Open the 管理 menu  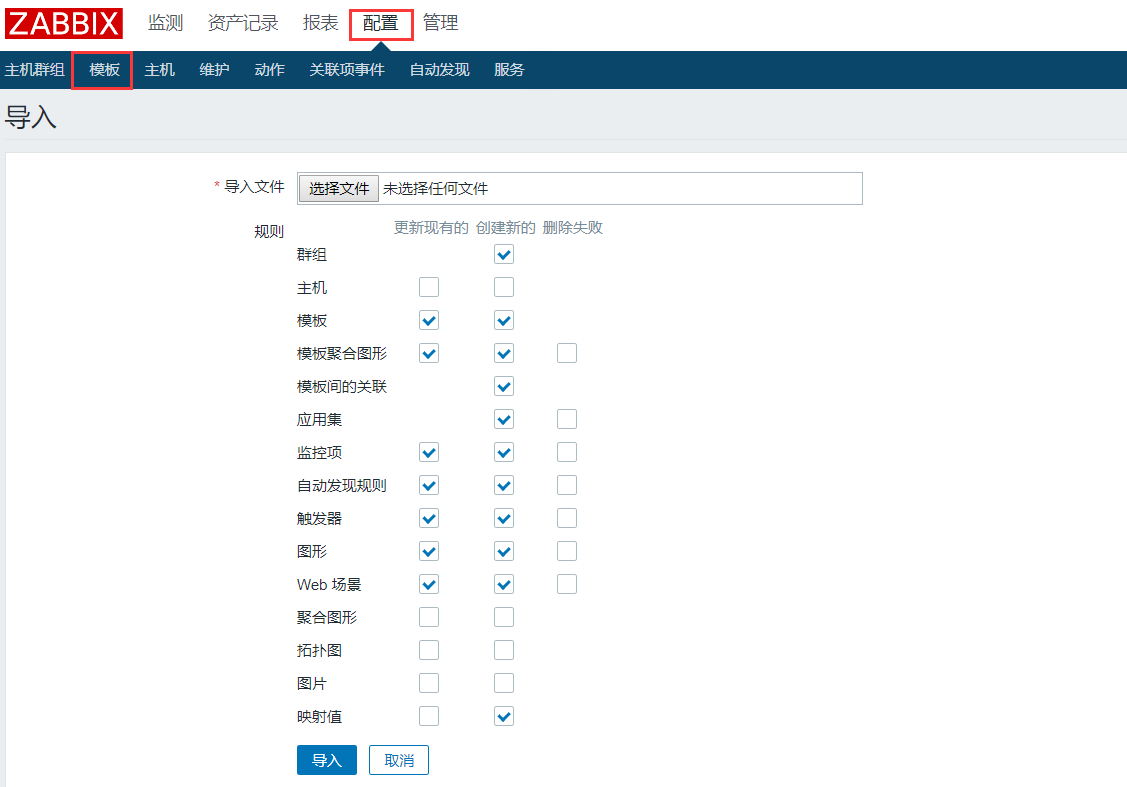(x=441, y=23)
